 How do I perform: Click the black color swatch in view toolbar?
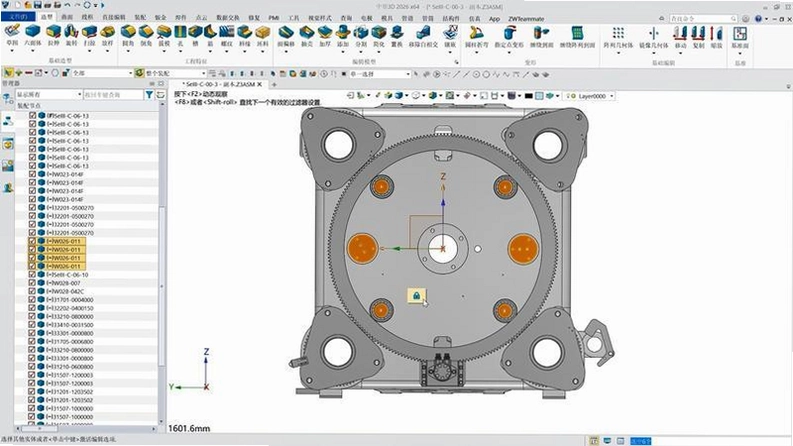point(528,96)
